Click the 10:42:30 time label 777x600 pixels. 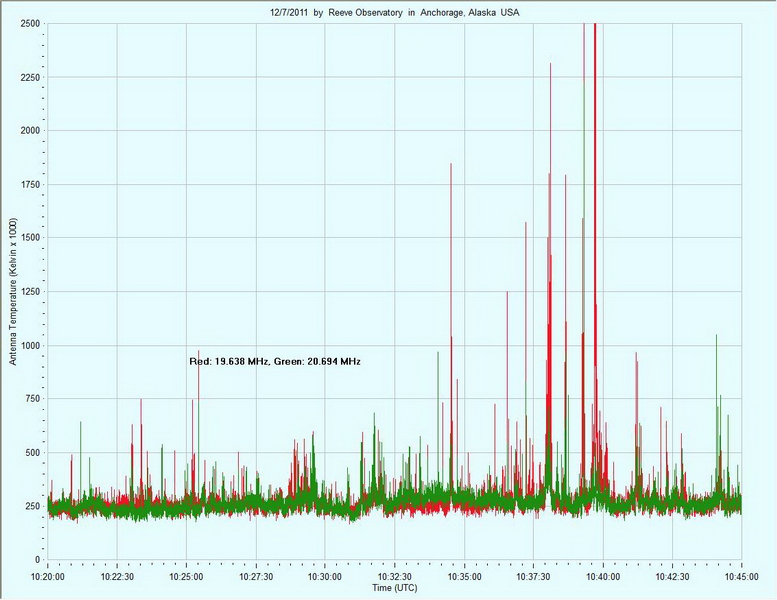click(x=672, y=577)
